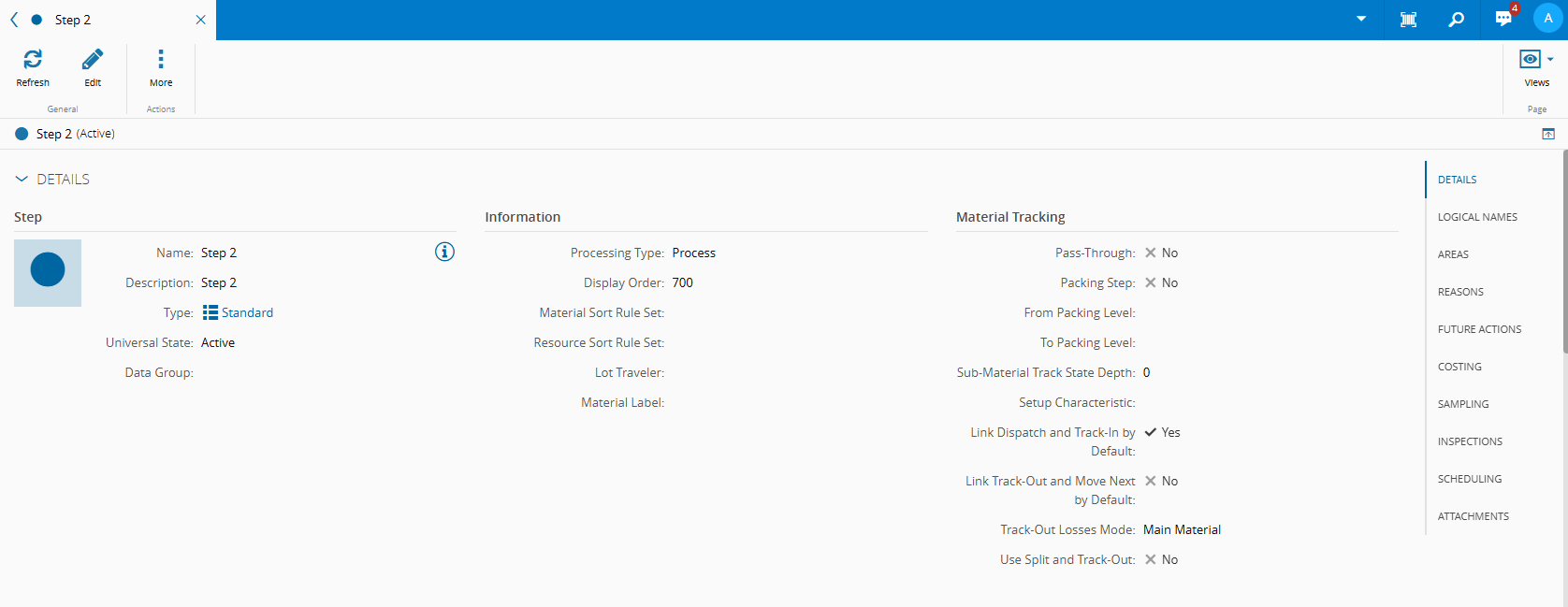Click the Name value Step 2
1568x607 pixels.
[219, 253]
